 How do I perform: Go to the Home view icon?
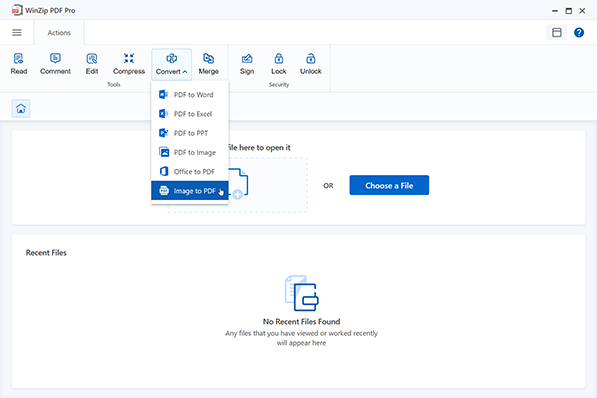pos(21,109)
